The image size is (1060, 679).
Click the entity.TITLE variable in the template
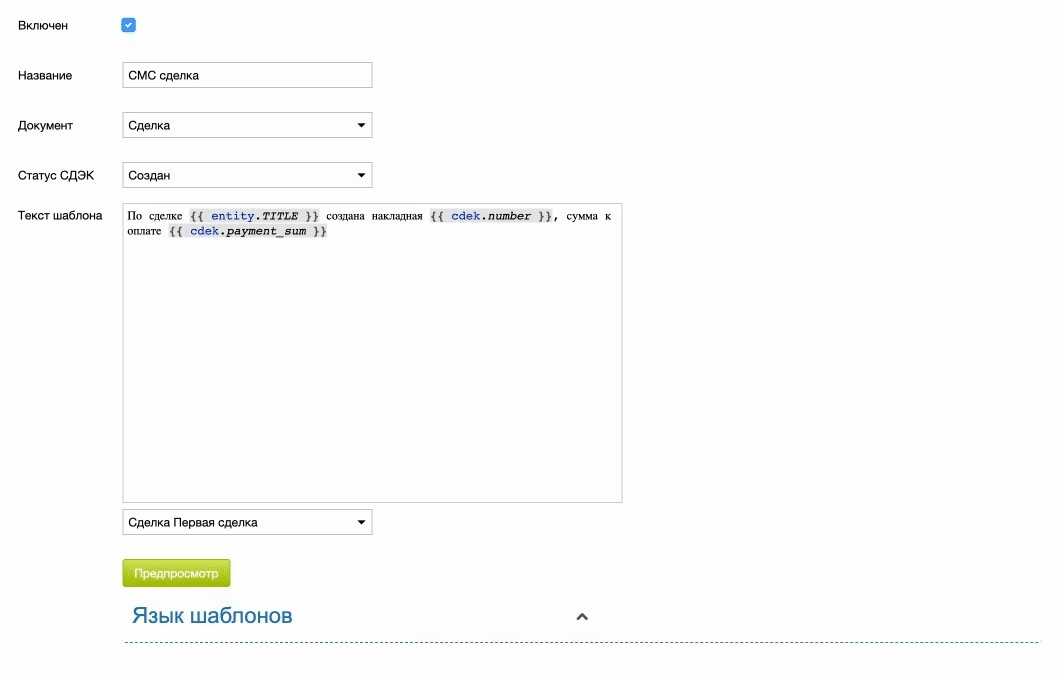254,216
